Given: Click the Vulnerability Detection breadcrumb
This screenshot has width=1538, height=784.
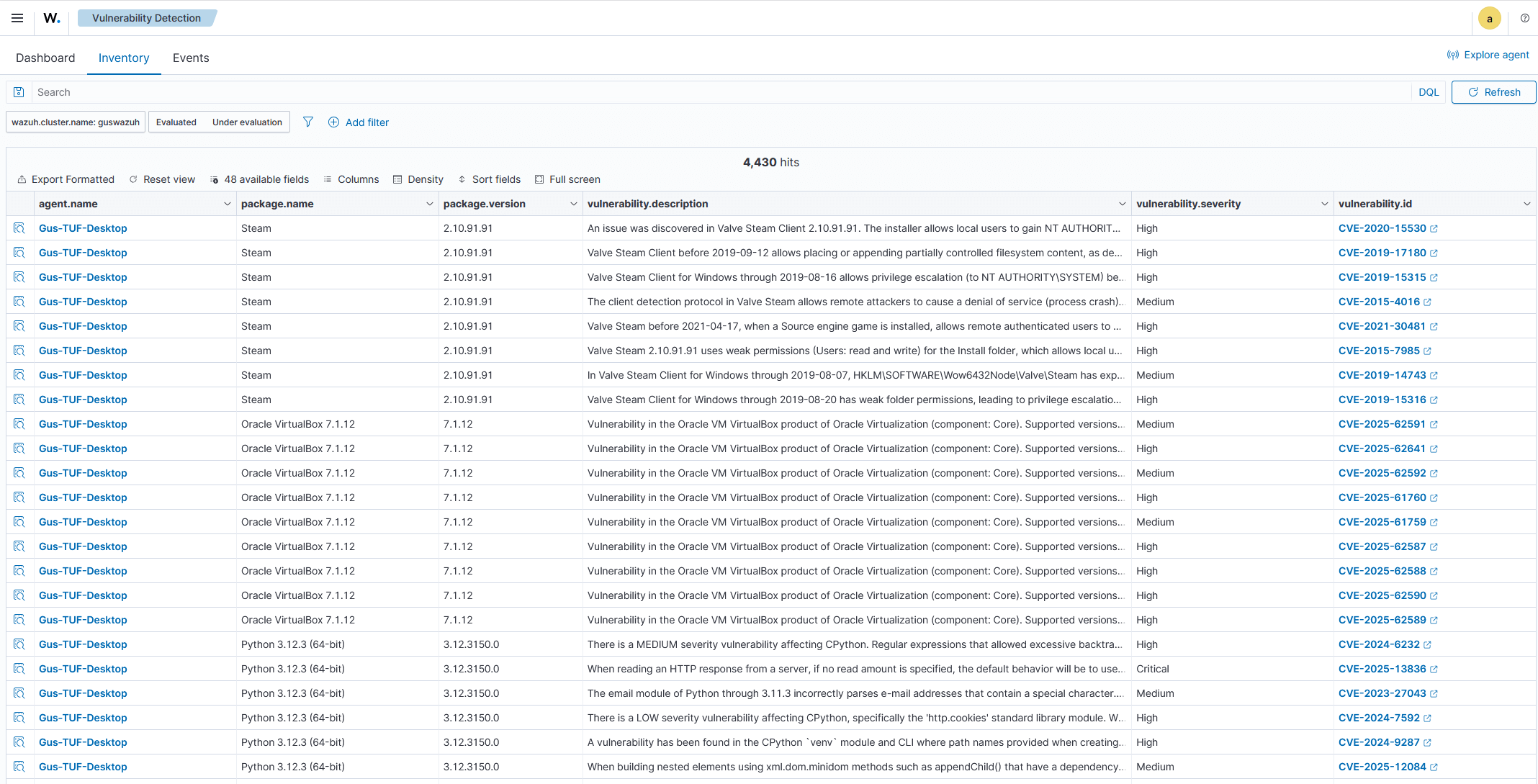Looking at the screenshot, I should pyautogui.click(x=146, y=18).
